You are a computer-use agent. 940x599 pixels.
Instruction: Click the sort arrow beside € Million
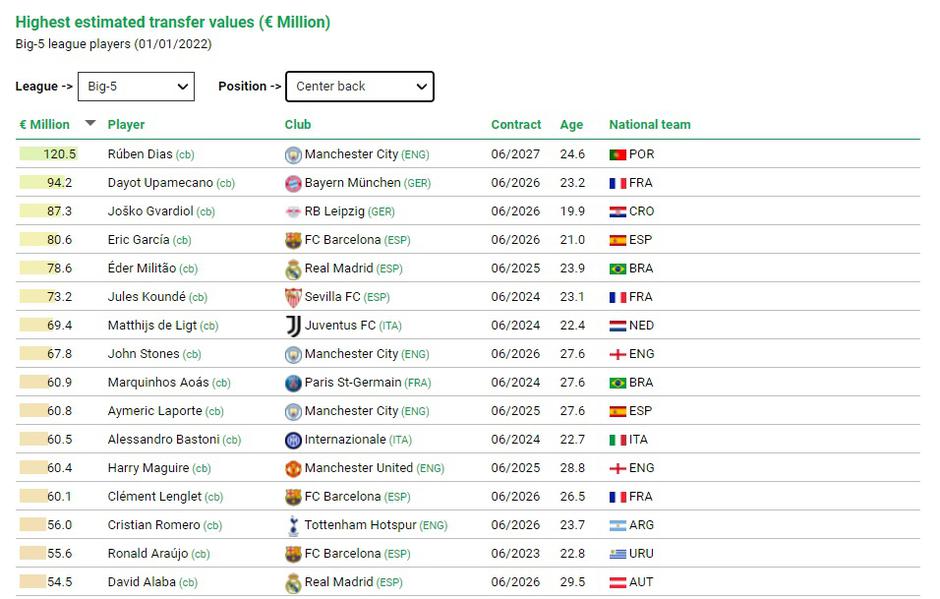coord(90,124)
